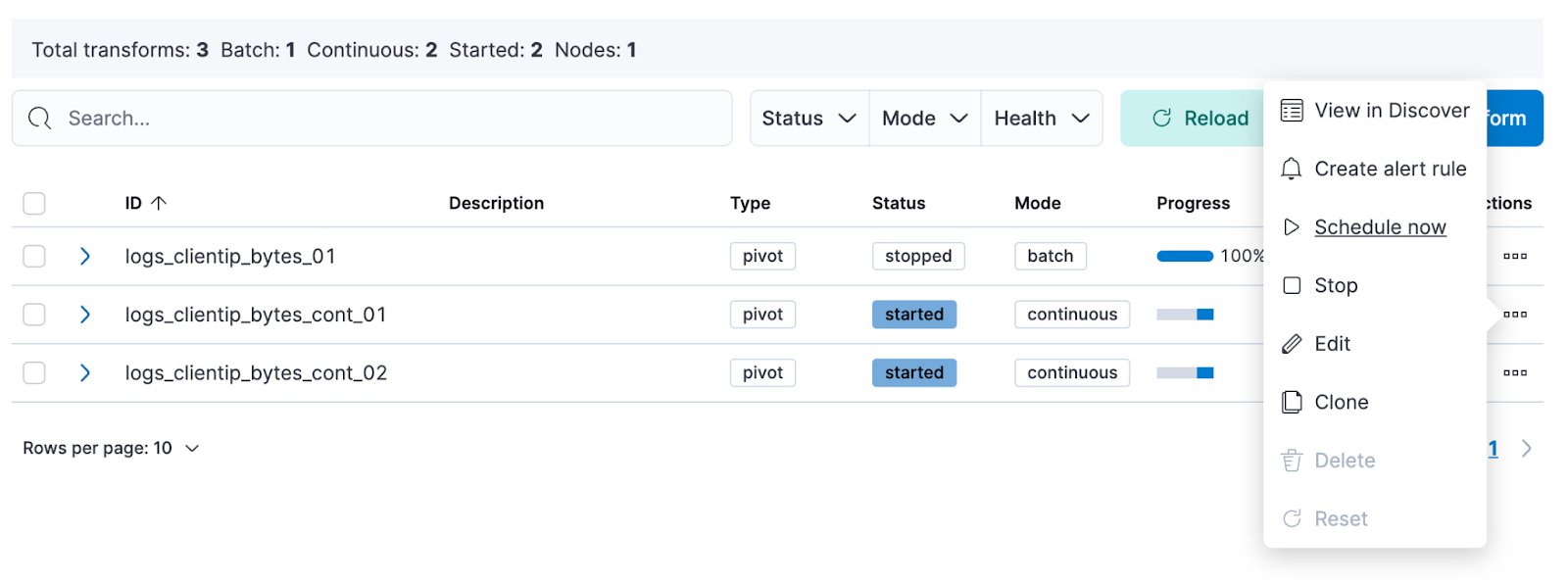Choose Stop from the actions menu
This screenshot has height=585, width=1568.
point(1335,285)
